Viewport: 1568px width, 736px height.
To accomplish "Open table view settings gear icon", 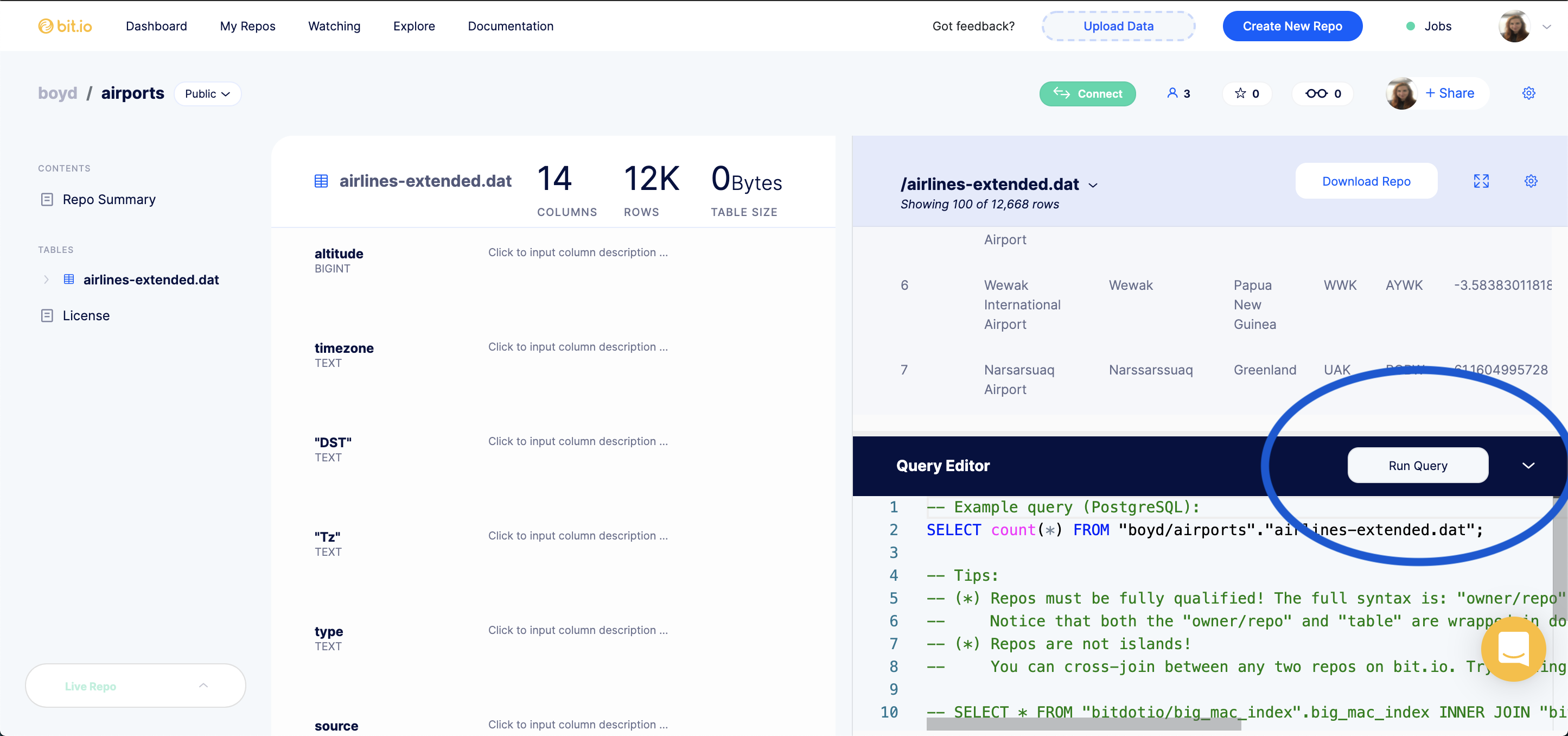I will (1530, 181).
